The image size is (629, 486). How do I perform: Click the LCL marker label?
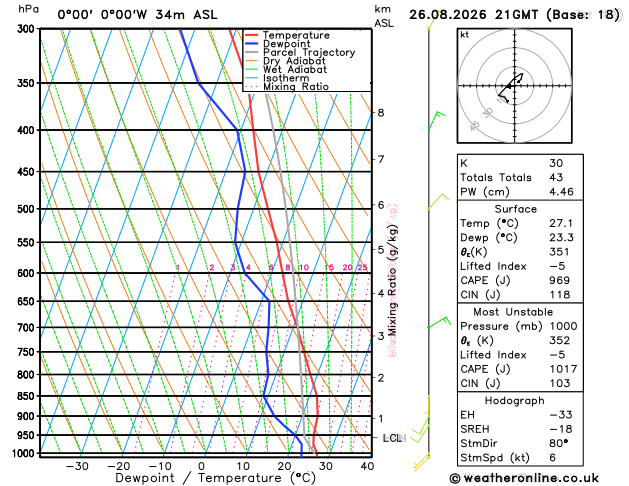[394, 438]
